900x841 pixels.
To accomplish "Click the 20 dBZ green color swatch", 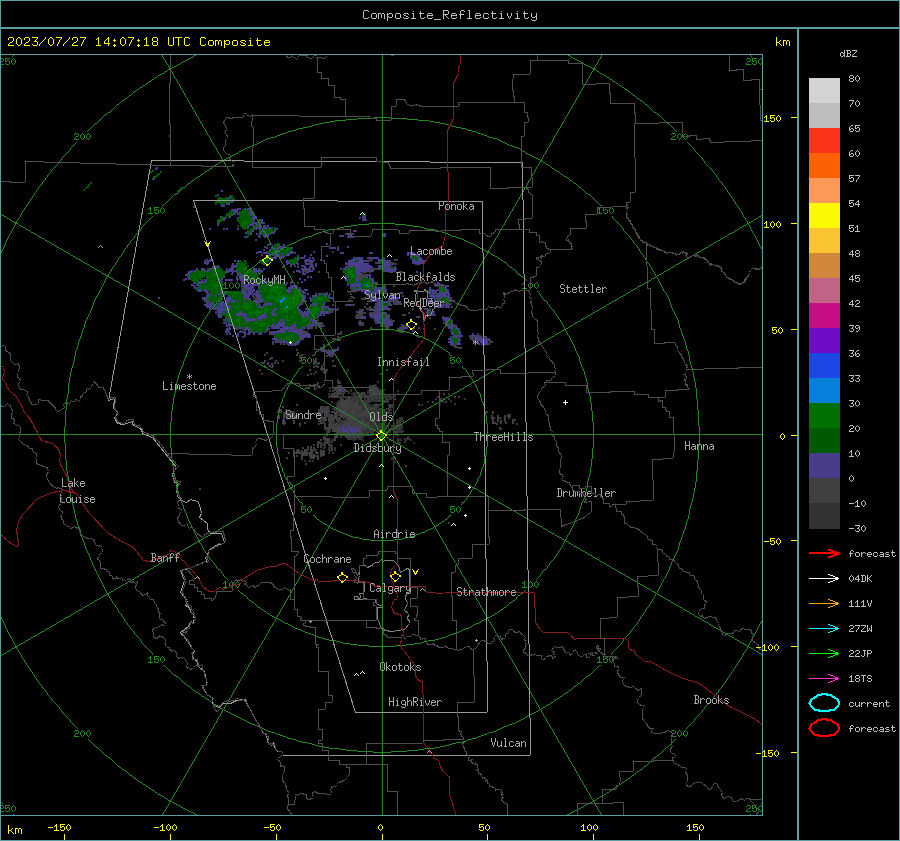I will pos(824,416).
